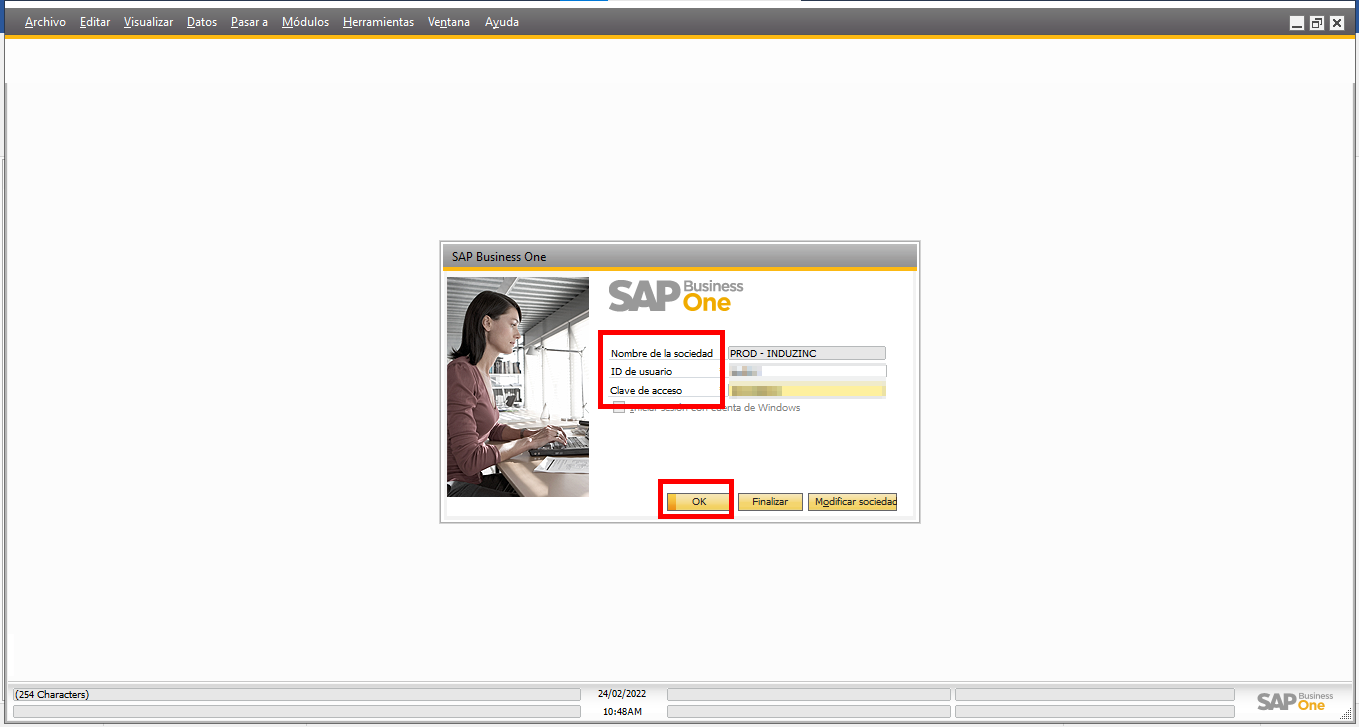Image resolution: width=1359 pixels, height=727 pixels.
Task: Focus the ID de usuario field
Action: 807,371
